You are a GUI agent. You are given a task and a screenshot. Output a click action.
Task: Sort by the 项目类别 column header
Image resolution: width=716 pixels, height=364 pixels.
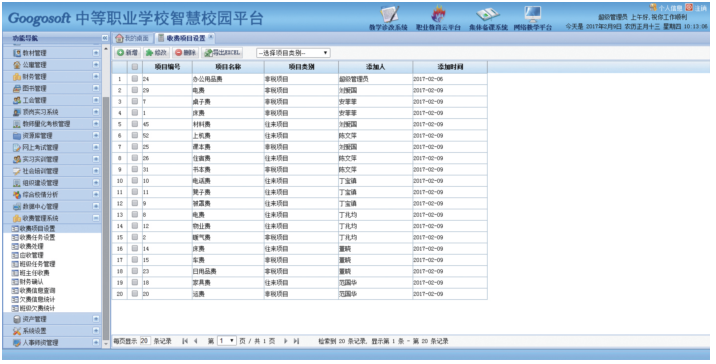click(x=301, y=67)
